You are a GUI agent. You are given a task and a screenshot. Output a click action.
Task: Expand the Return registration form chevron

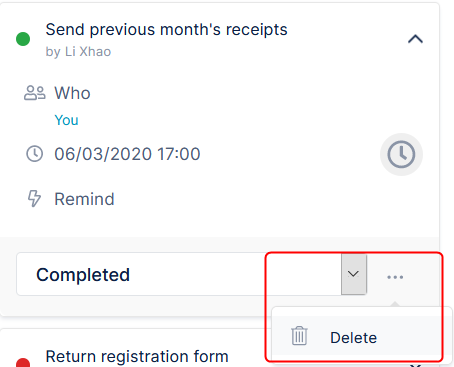point(415,365)
